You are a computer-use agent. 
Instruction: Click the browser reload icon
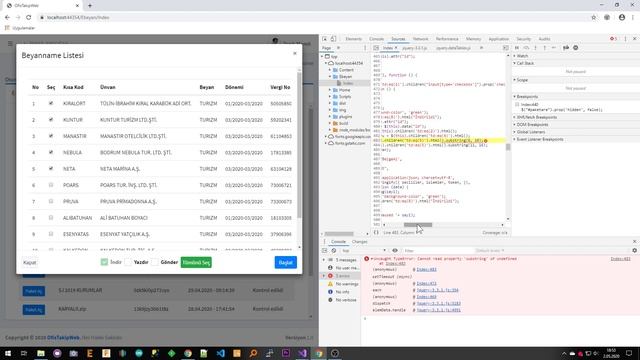coord(29,18)
